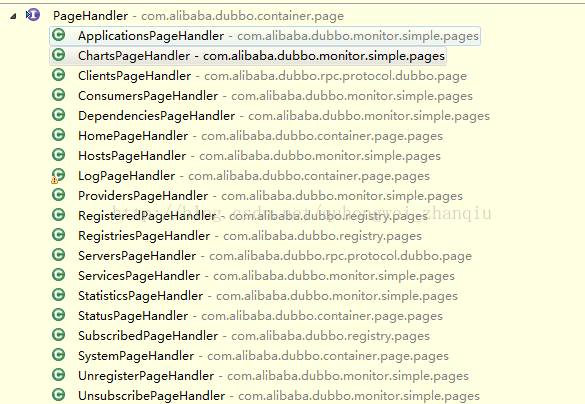585x404 pixels.
Task: Click class icon beside SystemPageHandler
Action: pos(59,355)
